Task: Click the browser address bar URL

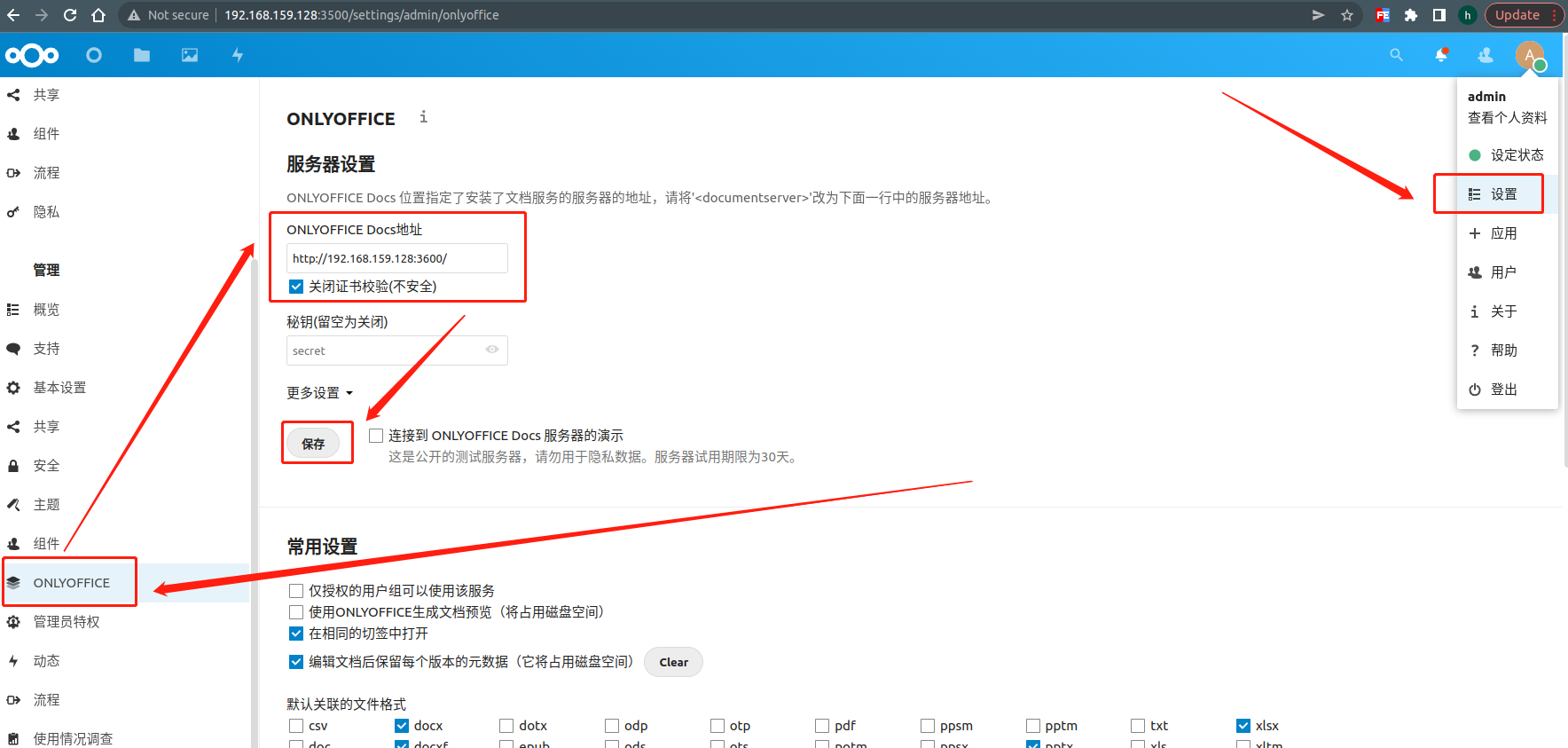Action: coord(361,15)
